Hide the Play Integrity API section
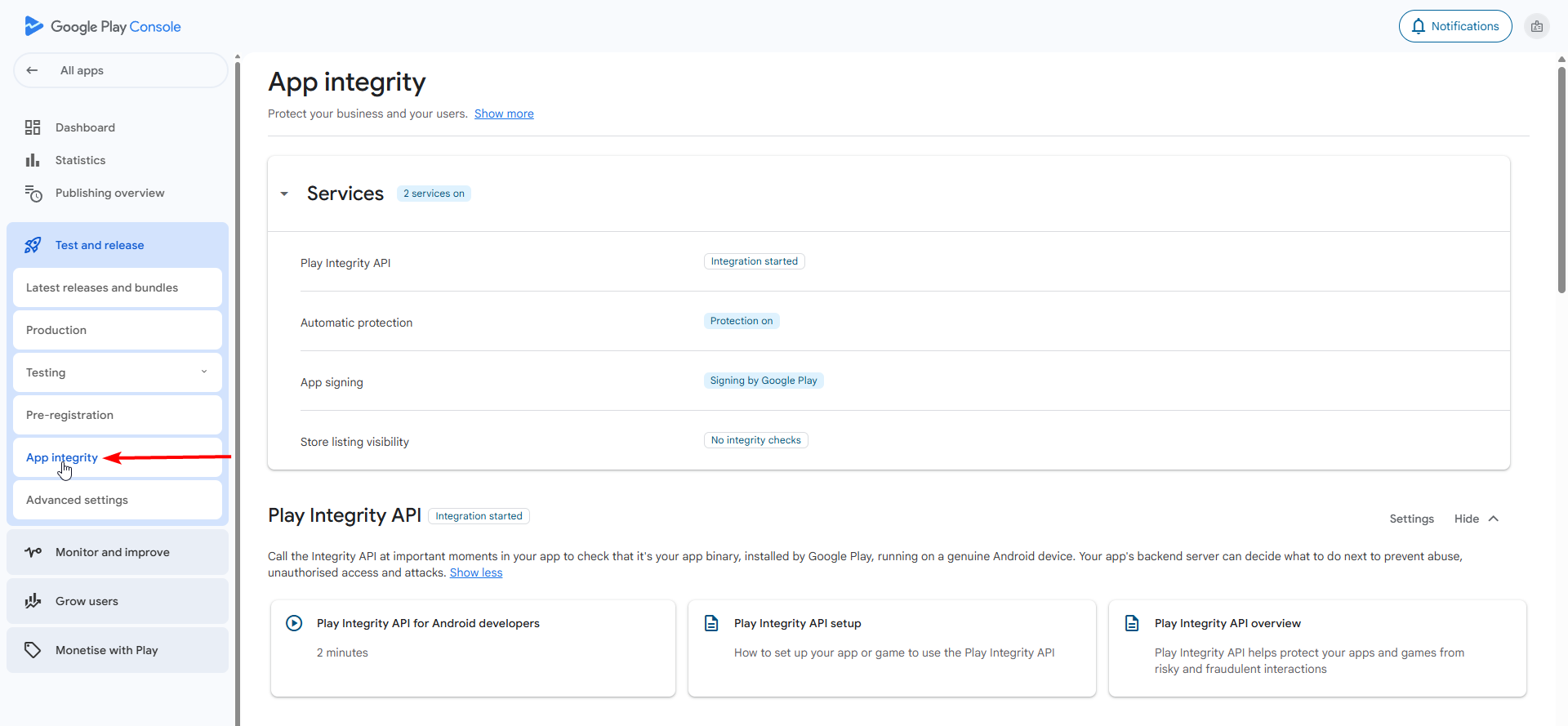Viewport: 1568px width, 726px height. [x=1477, y=519]
